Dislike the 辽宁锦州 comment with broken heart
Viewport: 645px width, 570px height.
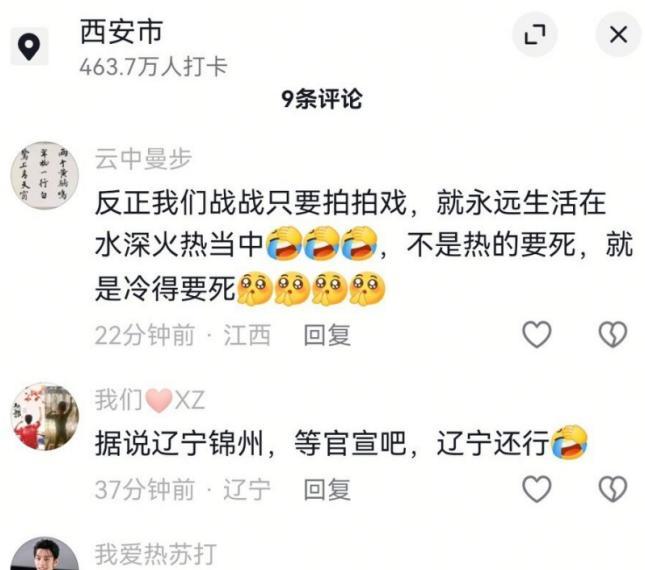coord(613,489)
